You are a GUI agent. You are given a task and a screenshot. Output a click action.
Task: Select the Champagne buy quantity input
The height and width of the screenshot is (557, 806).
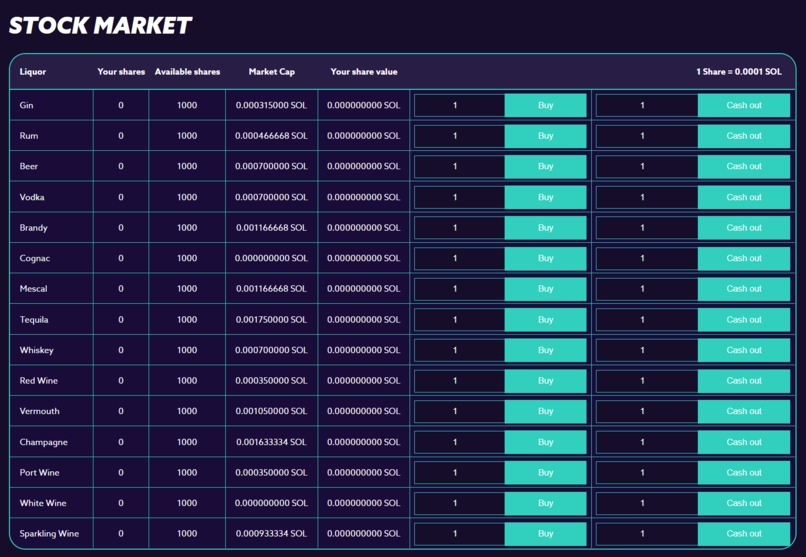pos(460,442)
